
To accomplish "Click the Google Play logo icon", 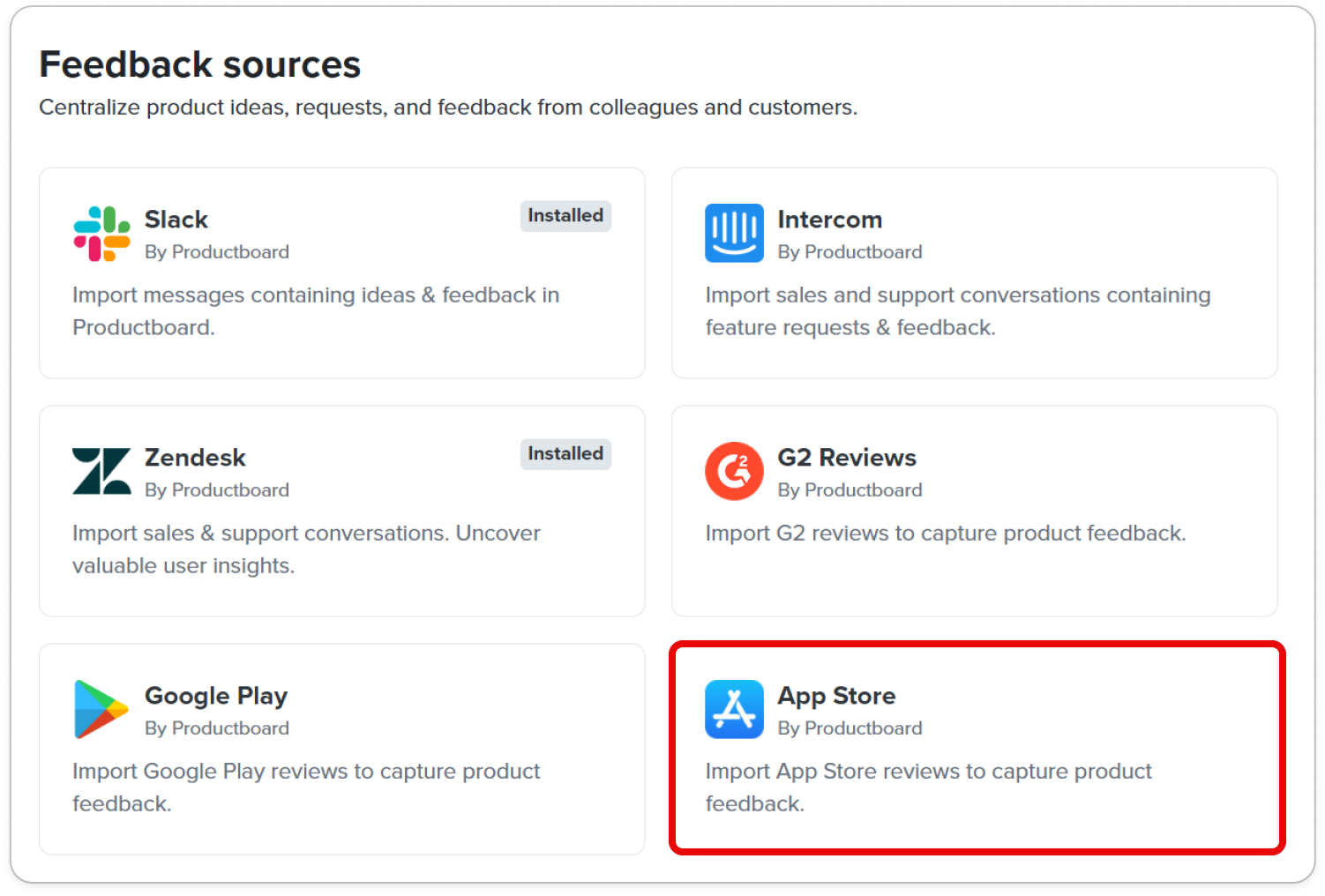I will pos(101,710).
